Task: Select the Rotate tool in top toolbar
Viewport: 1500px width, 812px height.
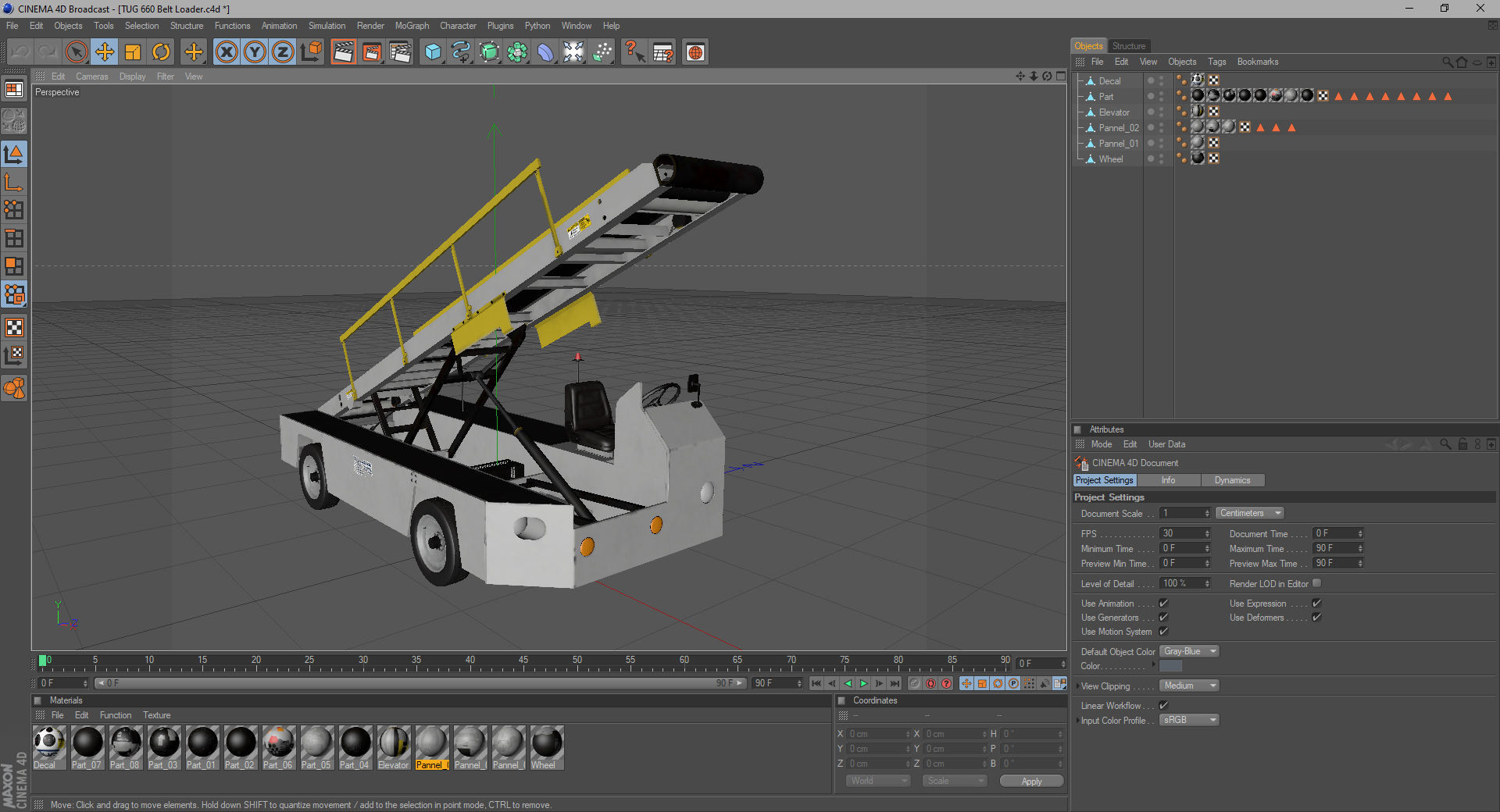Action: pyautogui.click(x=161, y=52)
